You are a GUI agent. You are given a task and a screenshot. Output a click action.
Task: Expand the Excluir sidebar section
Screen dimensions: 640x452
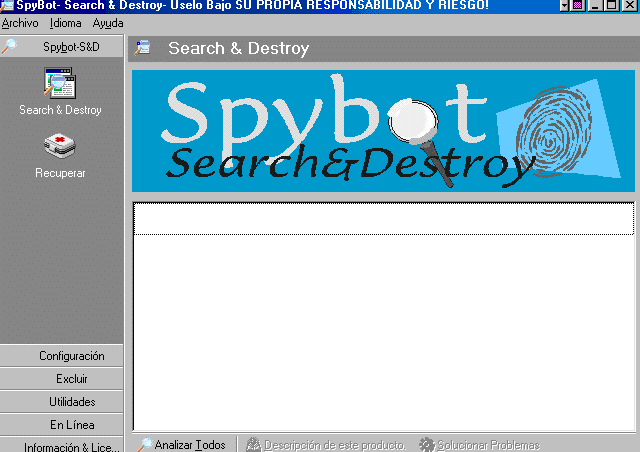tap(62, 379)
